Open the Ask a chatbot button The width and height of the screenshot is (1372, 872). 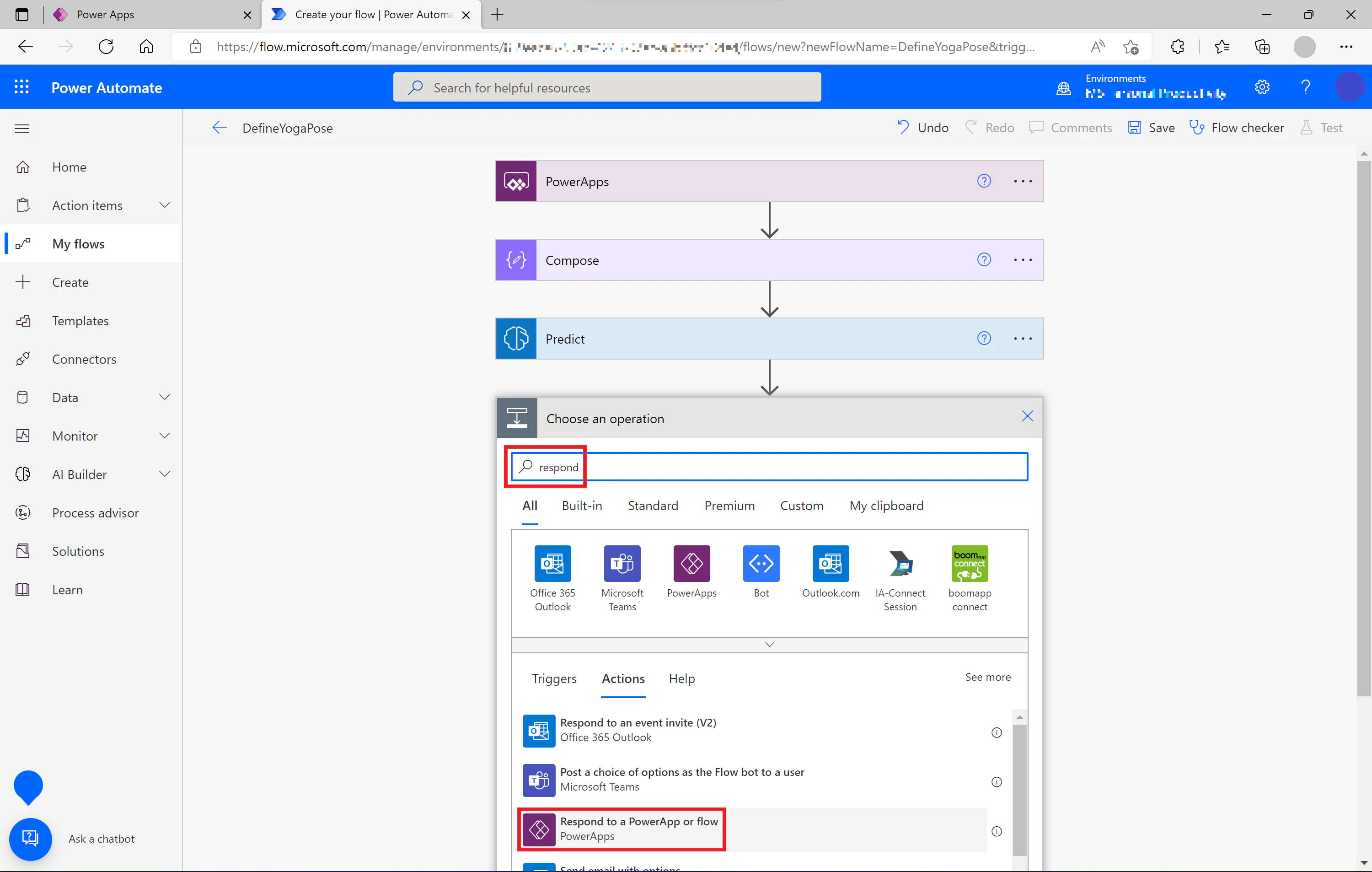30,839
